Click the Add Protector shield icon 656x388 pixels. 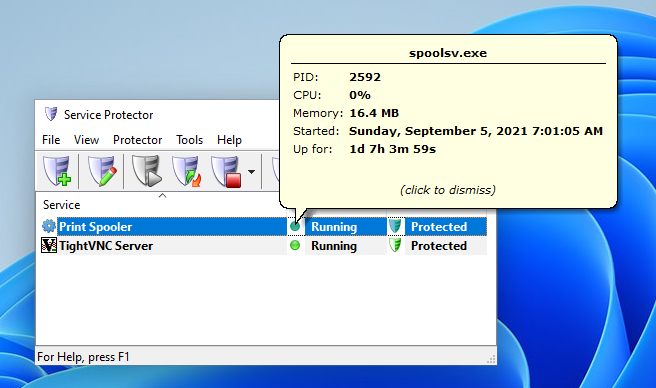click(x=57, y=171)
